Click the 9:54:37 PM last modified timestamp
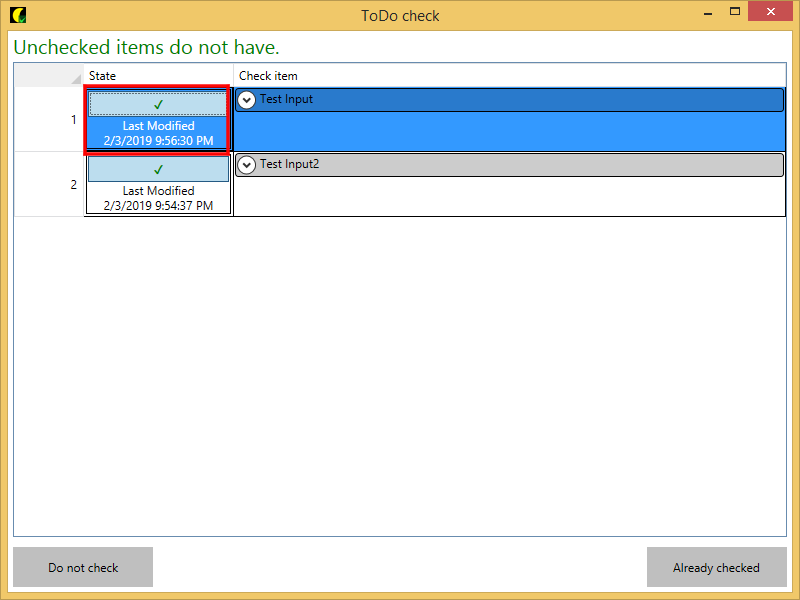 tap(158, 206)
